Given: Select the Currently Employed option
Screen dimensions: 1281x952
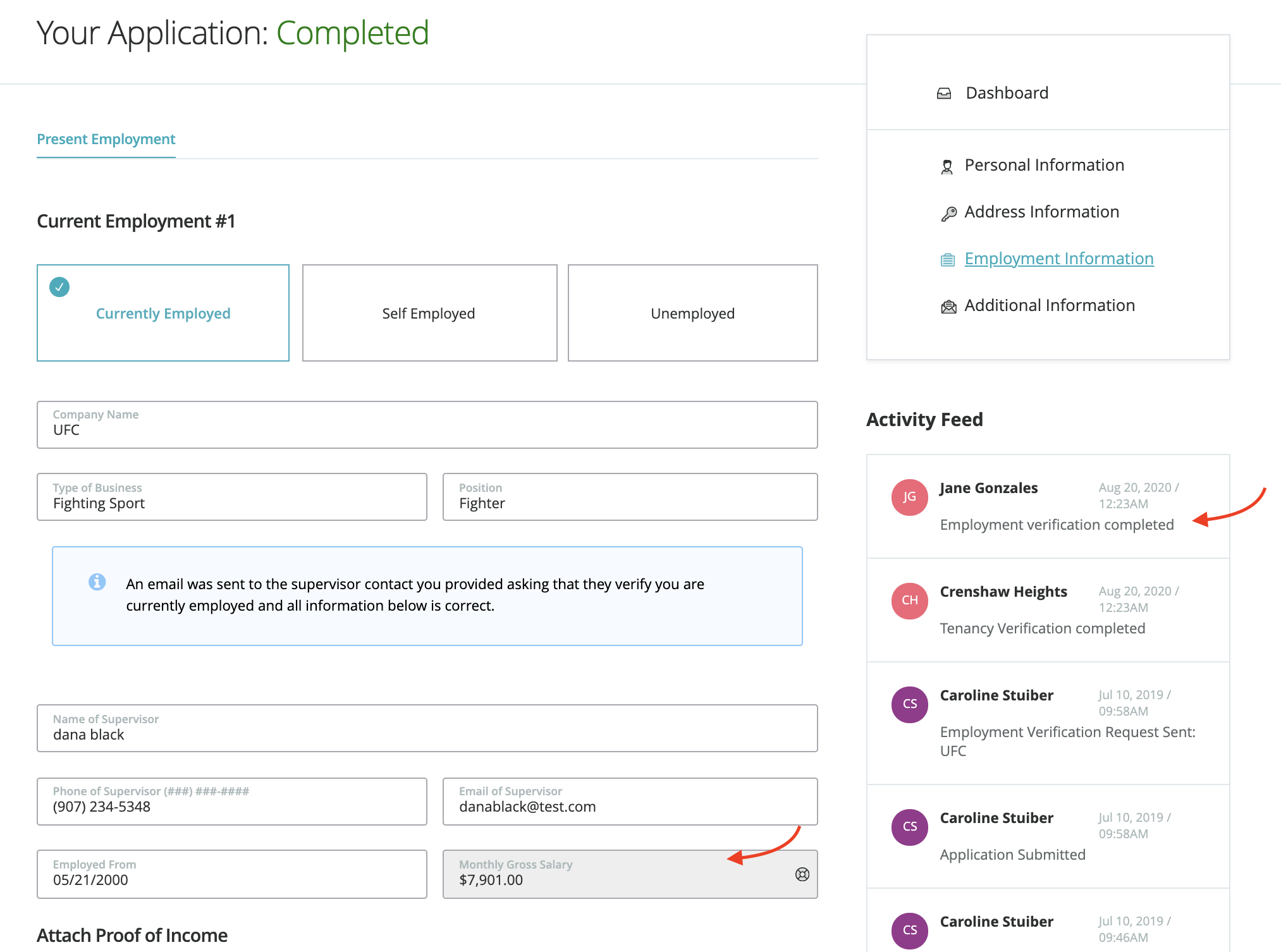Looking at the screenshot, I should coord(163,313).
